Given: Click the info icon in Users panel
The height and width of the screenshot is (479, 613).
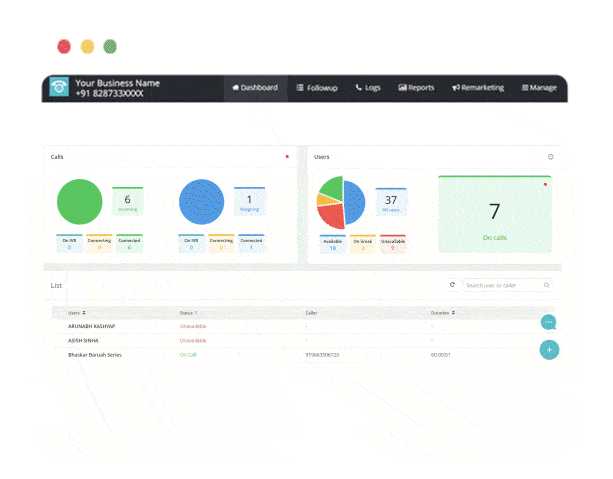Looking at the screenshot, I should 550,157.
